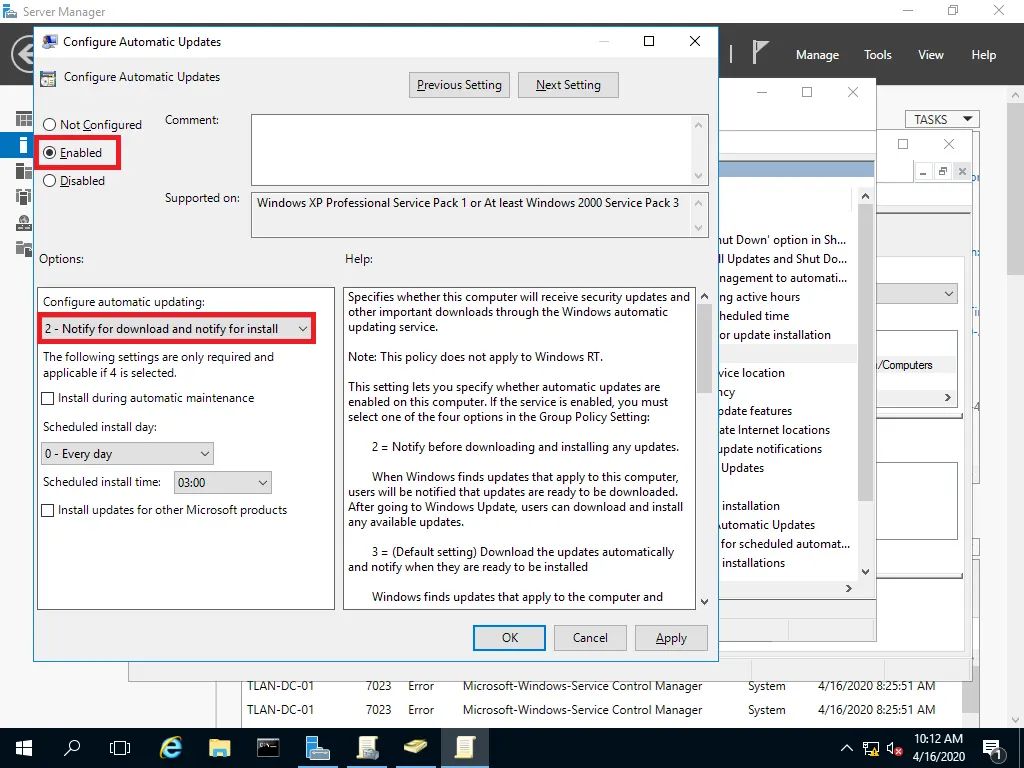Open taskbar search magnifier
Viewport: 1024px width, 768px height.
[72, 747]
